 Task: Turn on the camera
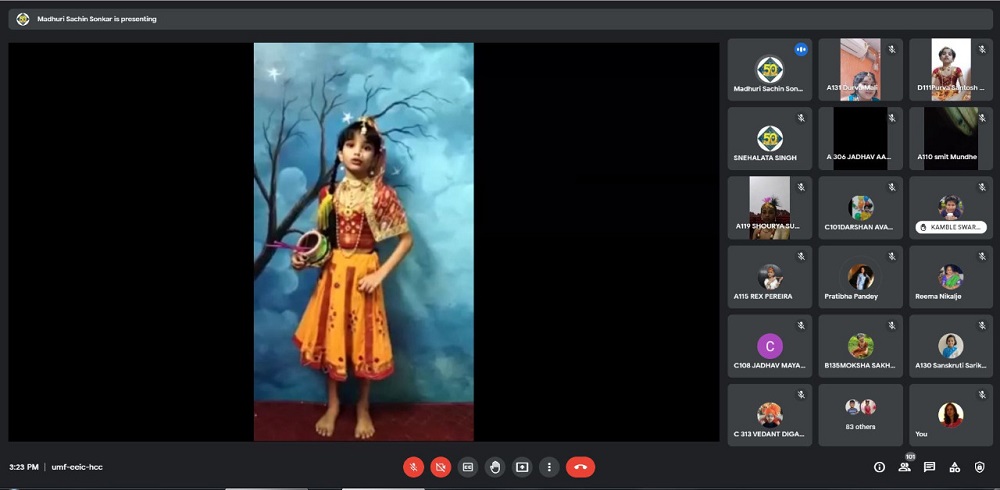coord(440,467)
